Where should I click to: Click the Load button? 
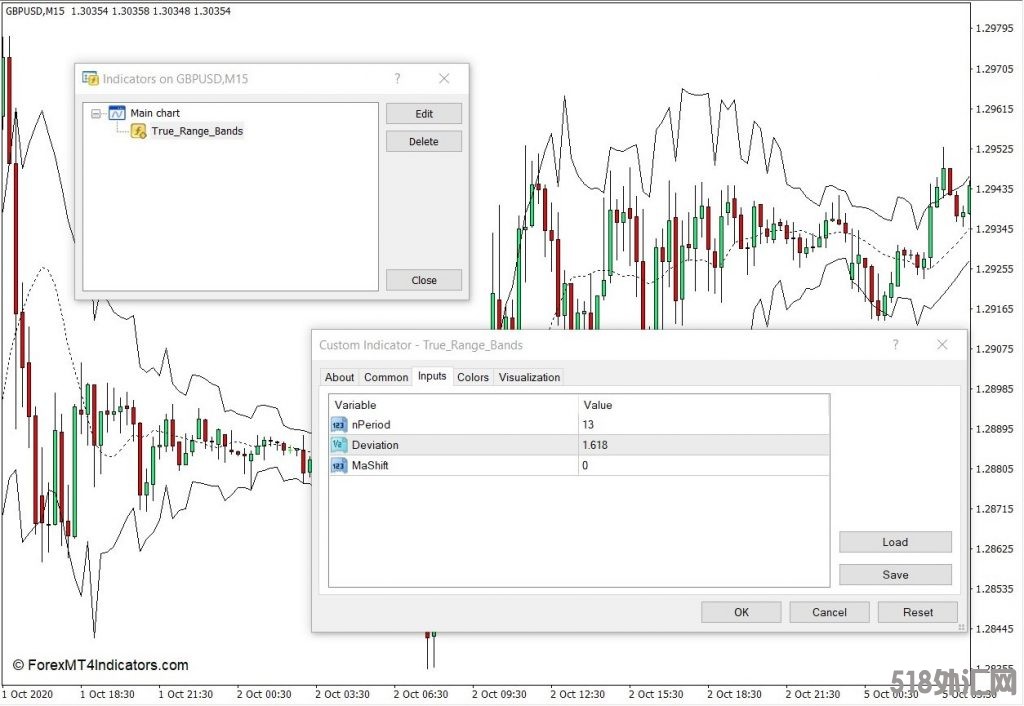point(895,542)
